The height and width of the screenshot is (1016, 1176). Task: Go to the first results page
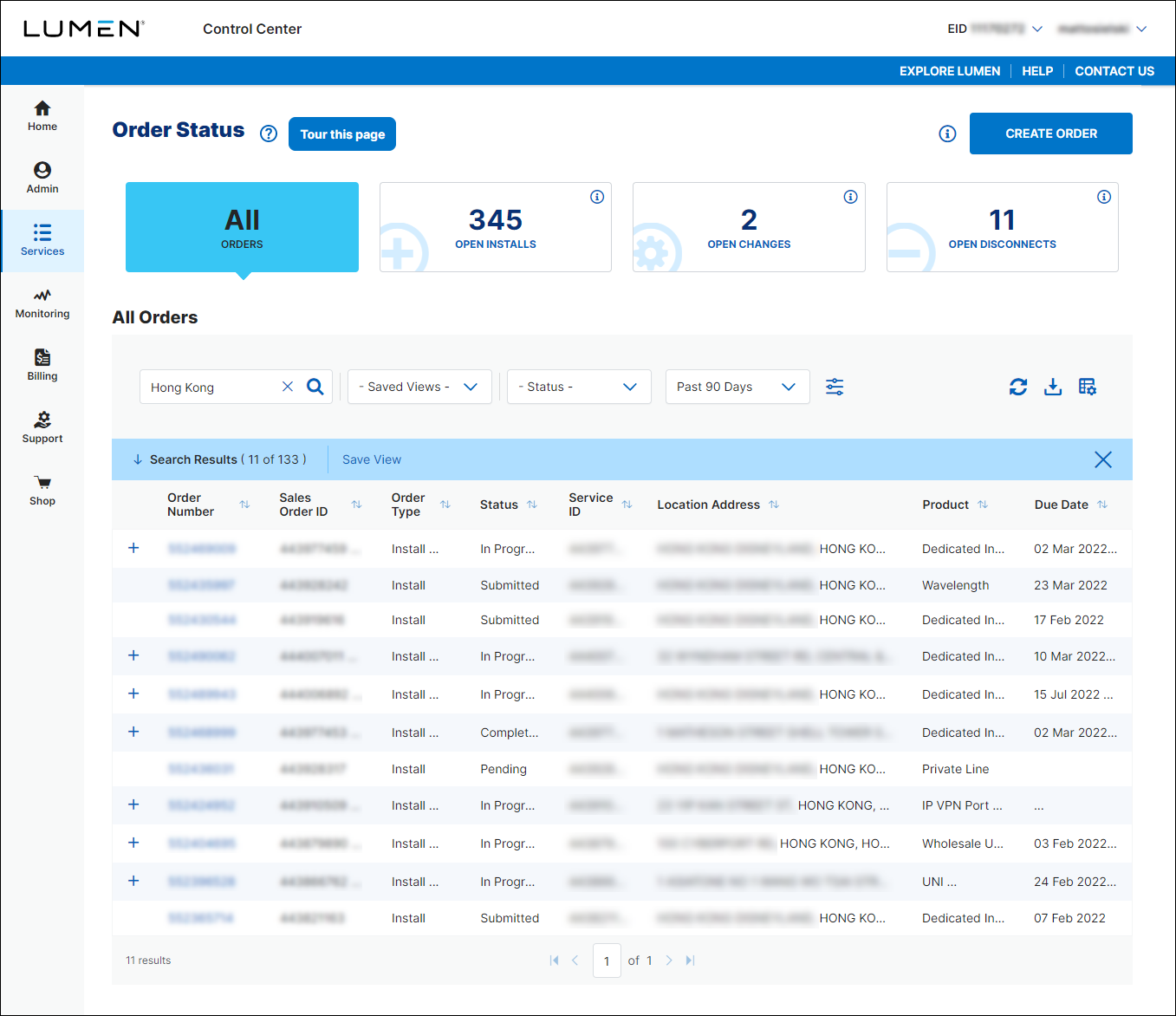pos(554,961)
